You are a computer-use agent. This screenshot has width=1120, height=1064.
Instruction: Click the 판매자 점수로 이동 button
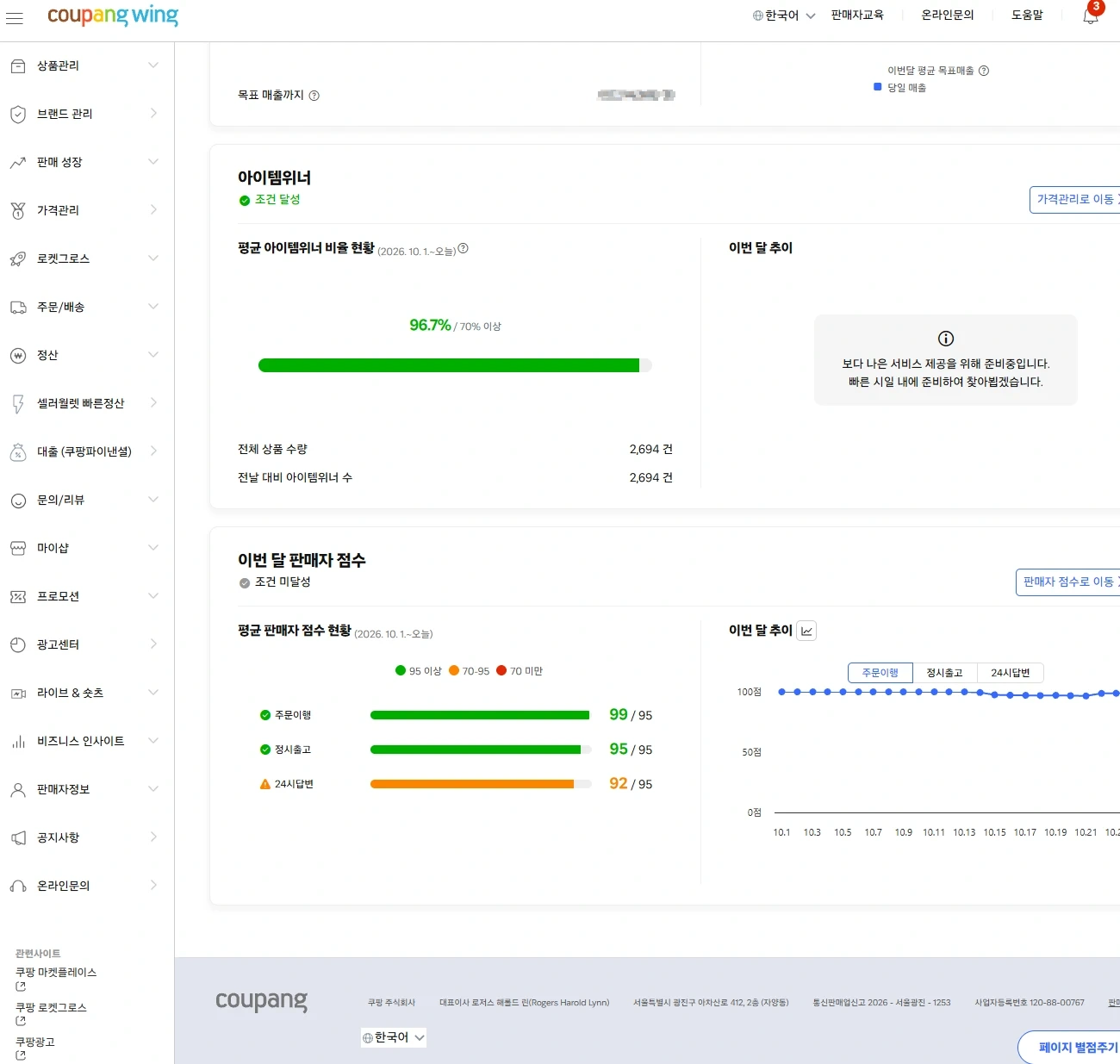tap(1068, 582)
